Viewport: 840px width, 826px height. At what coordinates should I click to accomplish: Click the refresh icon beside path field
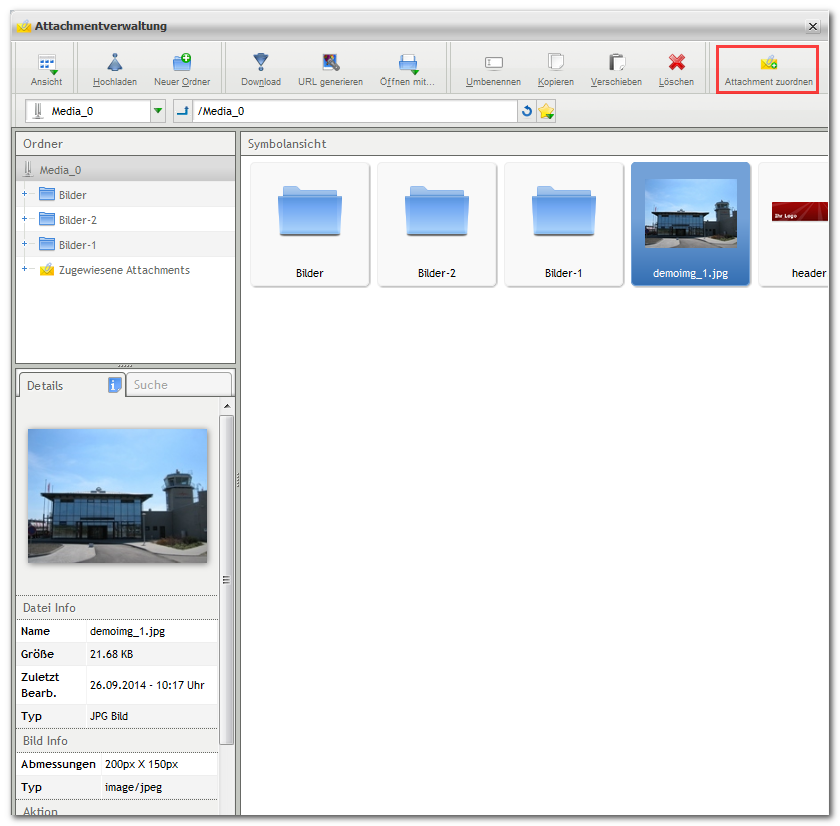coord(527,111)
